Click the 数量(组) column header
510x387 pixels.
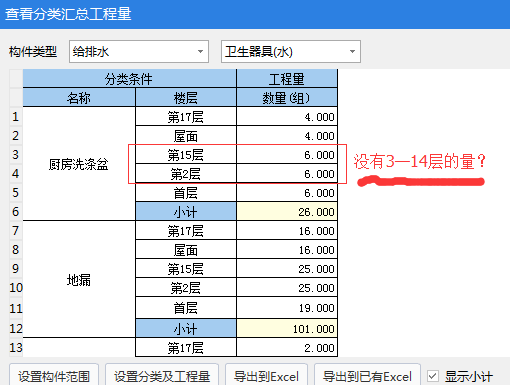287,98
